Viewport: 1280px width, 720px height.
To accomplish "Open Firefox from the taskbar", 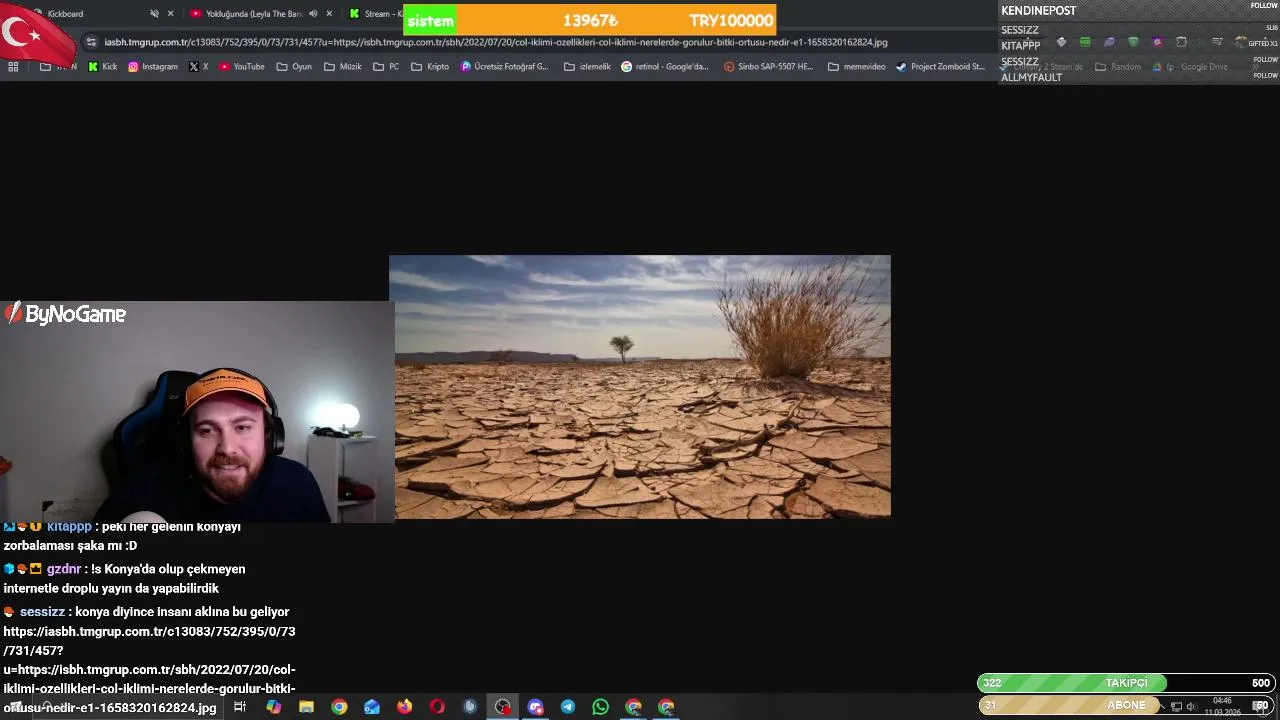I will (404, 707).
